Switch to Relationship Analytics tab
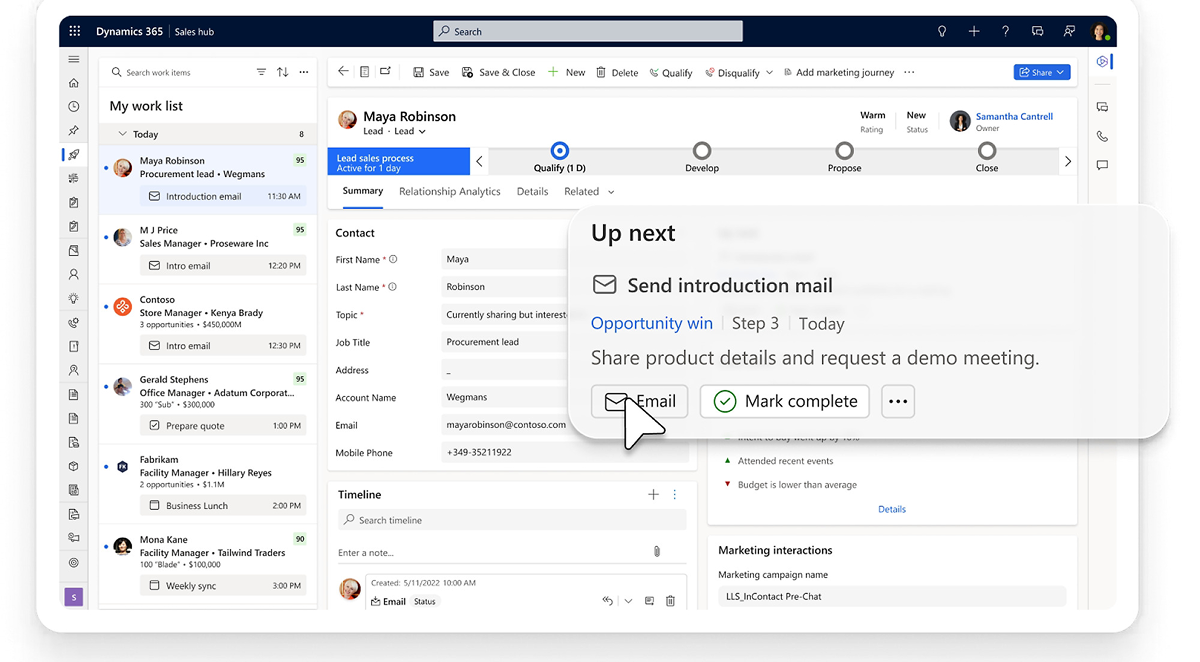Image resolution: width=1200 pixels, height=662 pixels. (x=449, y=191)
